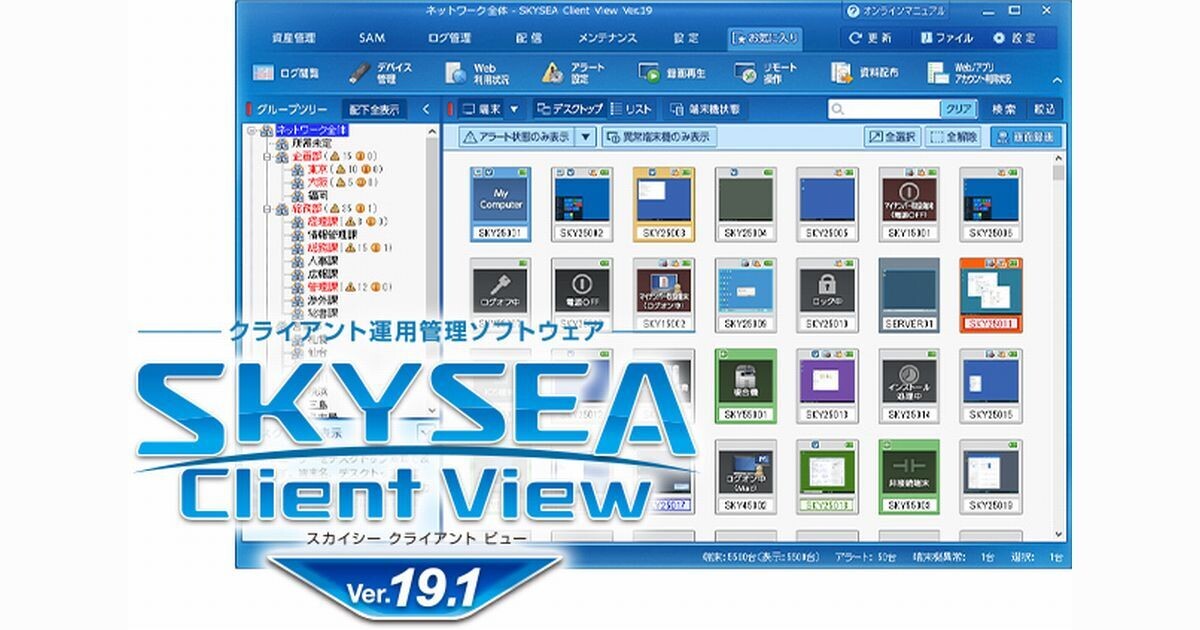Open the ログ管理 menu
This screenshot has width=1200, height=630.
point(449,38)
